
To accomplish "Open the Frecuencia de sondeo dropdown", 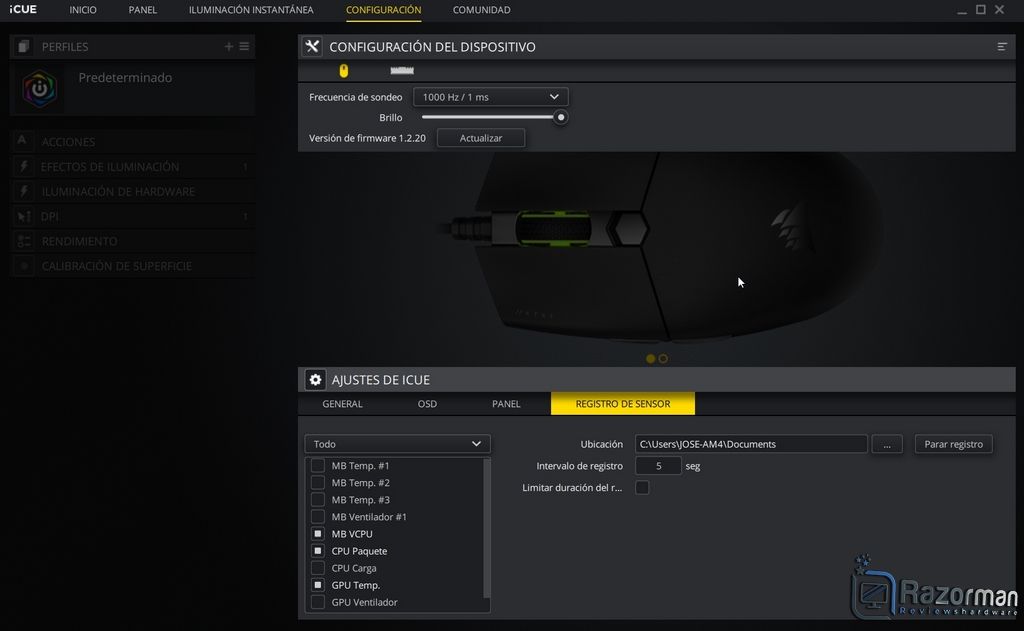I will tap(490, 97).
